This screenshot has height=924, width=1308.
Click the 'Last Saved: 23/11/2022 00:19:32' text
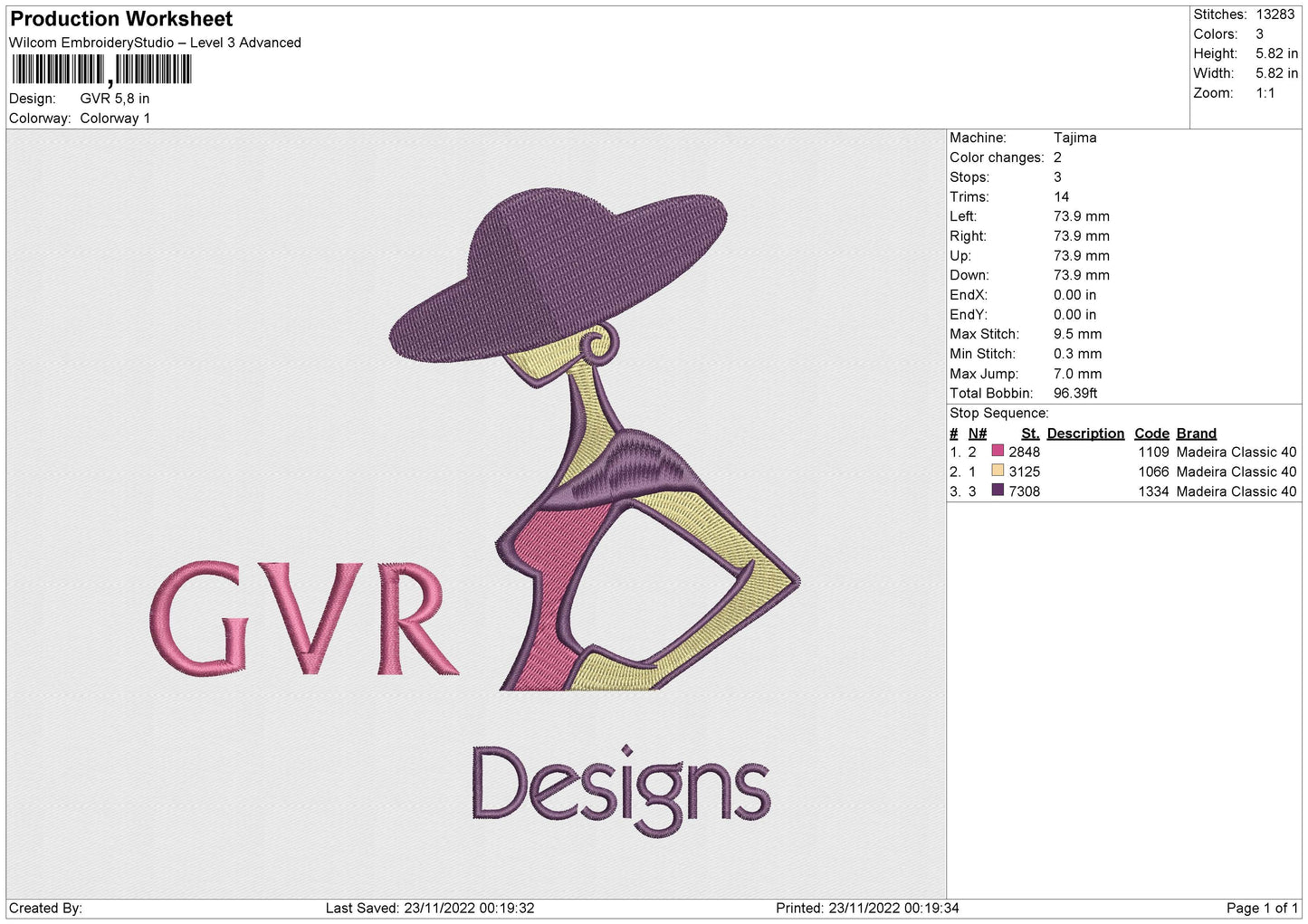pyautogui.click(x=430, y=909)
